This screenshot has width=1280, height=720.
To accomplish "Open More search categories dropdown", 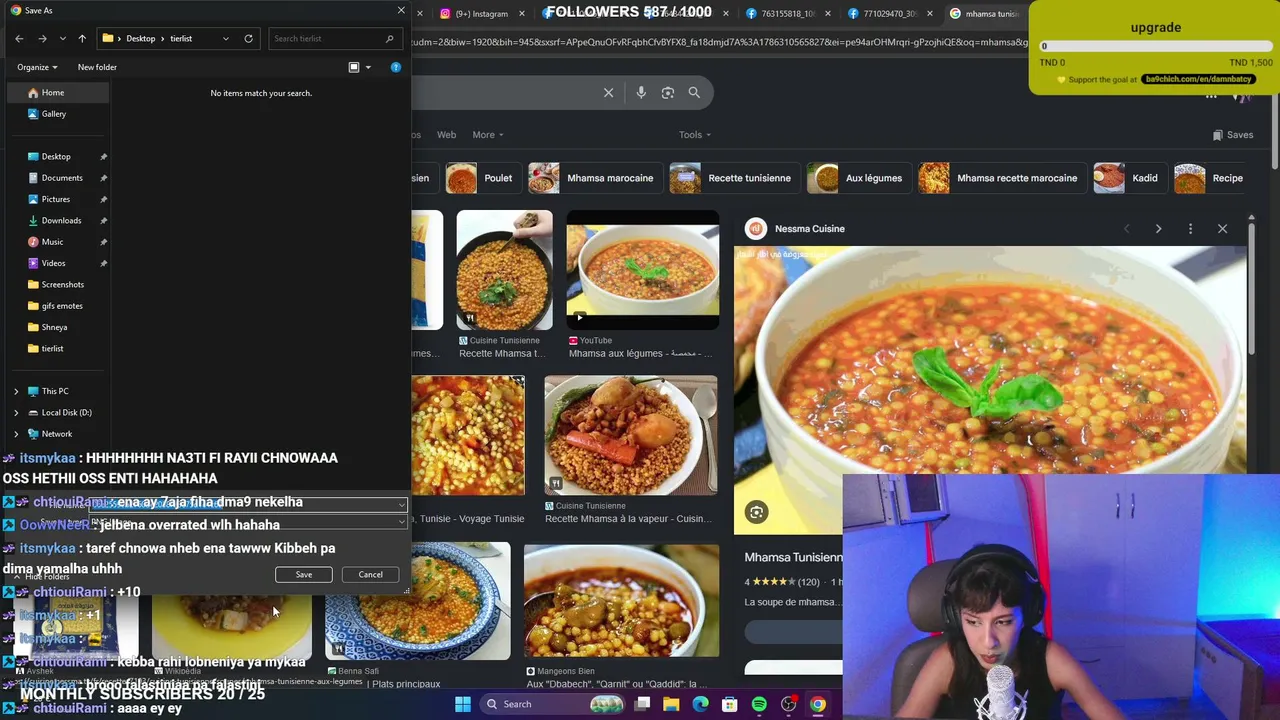I will click(488, 135).
